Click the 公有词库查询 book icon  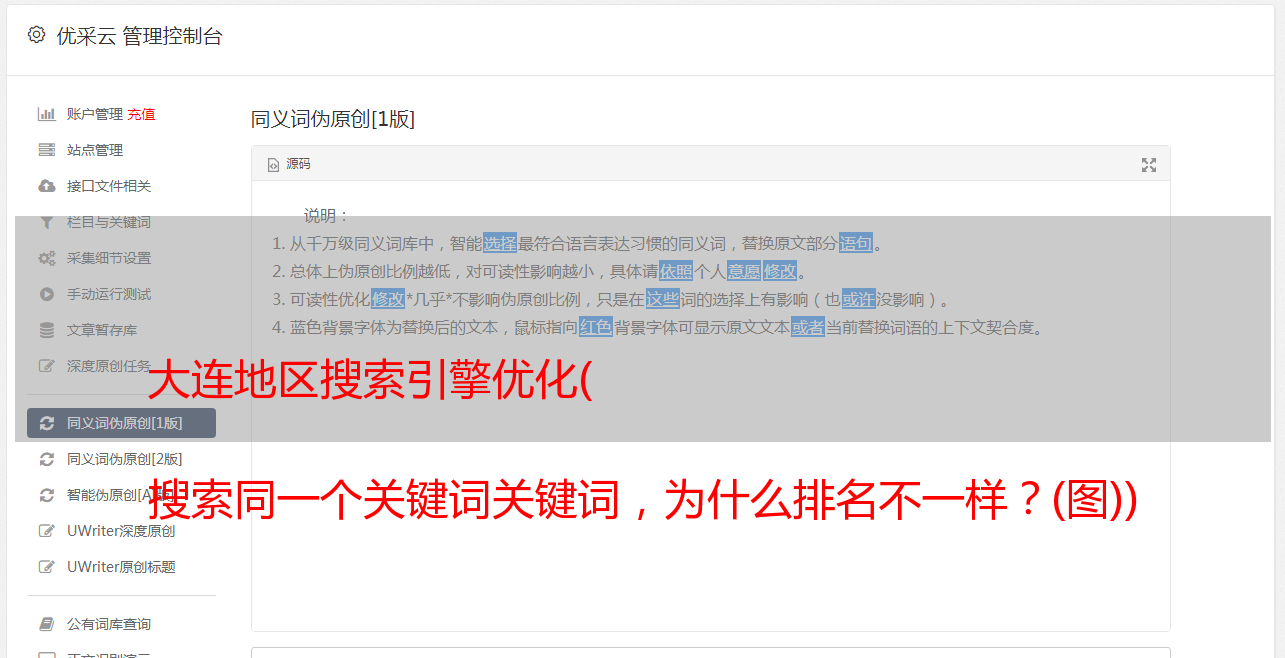[46, 624]
